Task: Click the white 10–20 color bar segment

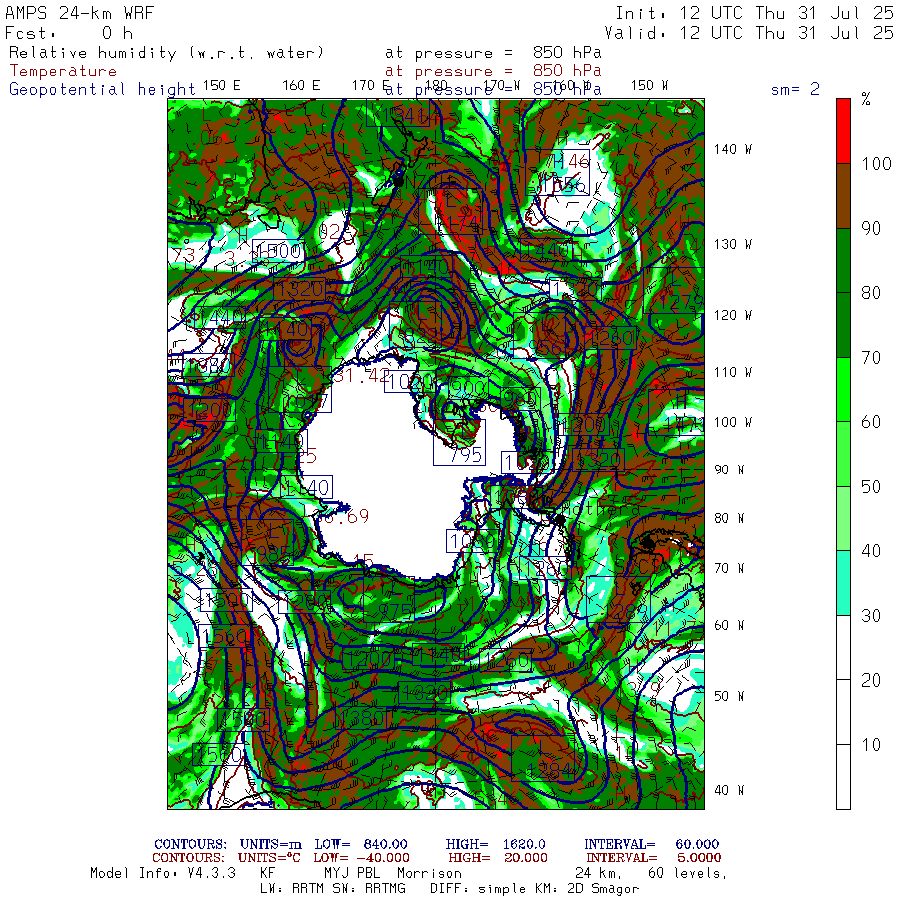Action: [x=843, y=712]
